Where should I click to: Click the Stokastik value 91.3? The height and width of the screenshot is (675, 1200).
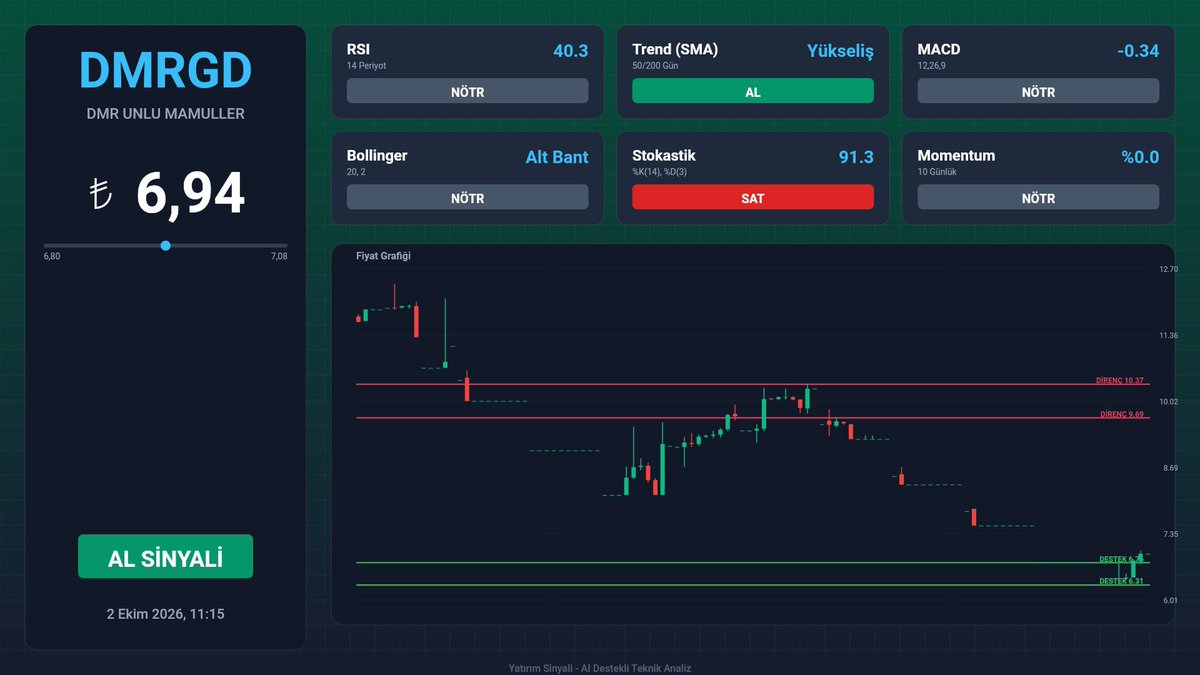[856, 157]
